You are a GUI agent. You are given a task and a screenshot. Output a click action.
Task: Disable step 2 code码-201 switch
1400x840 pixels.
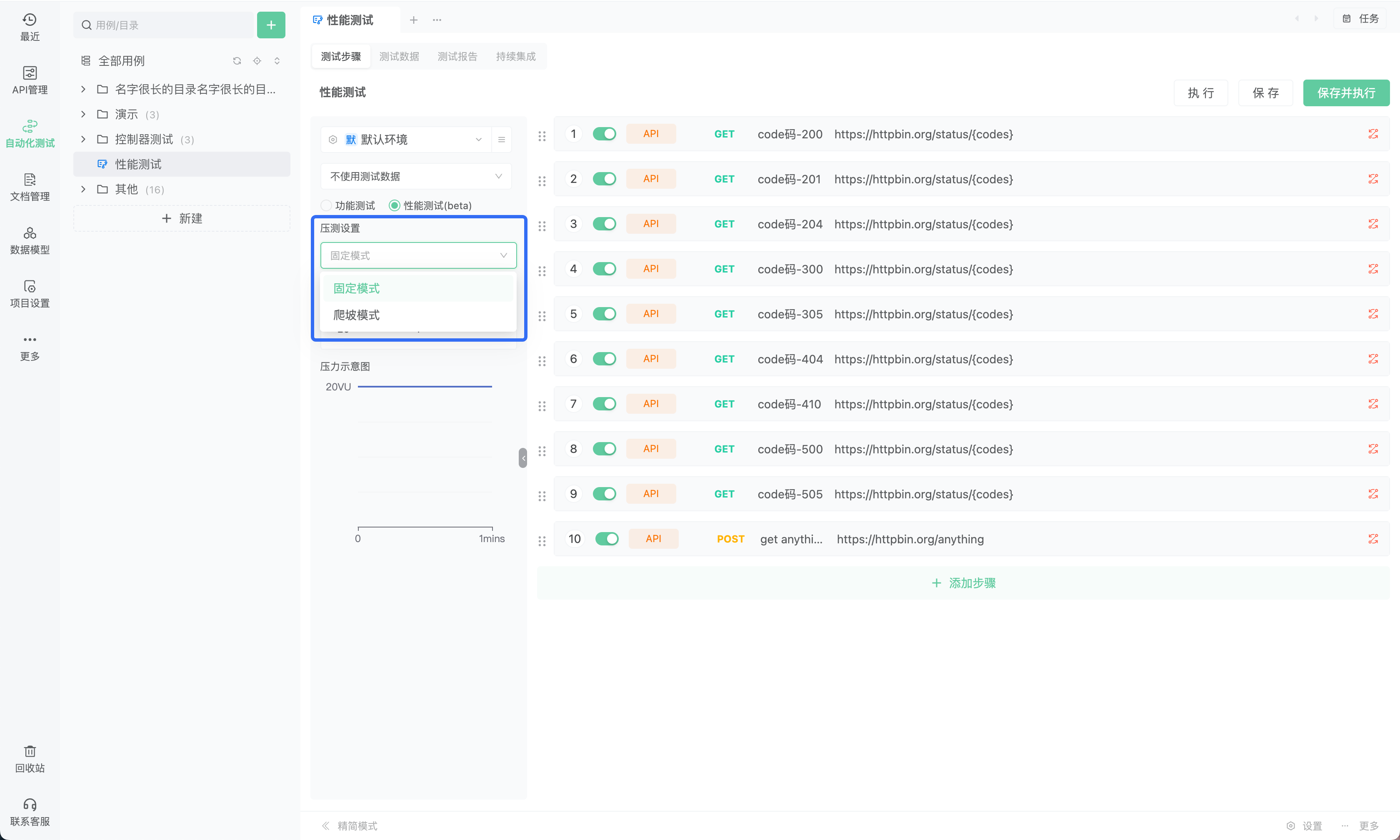(604, 179)
